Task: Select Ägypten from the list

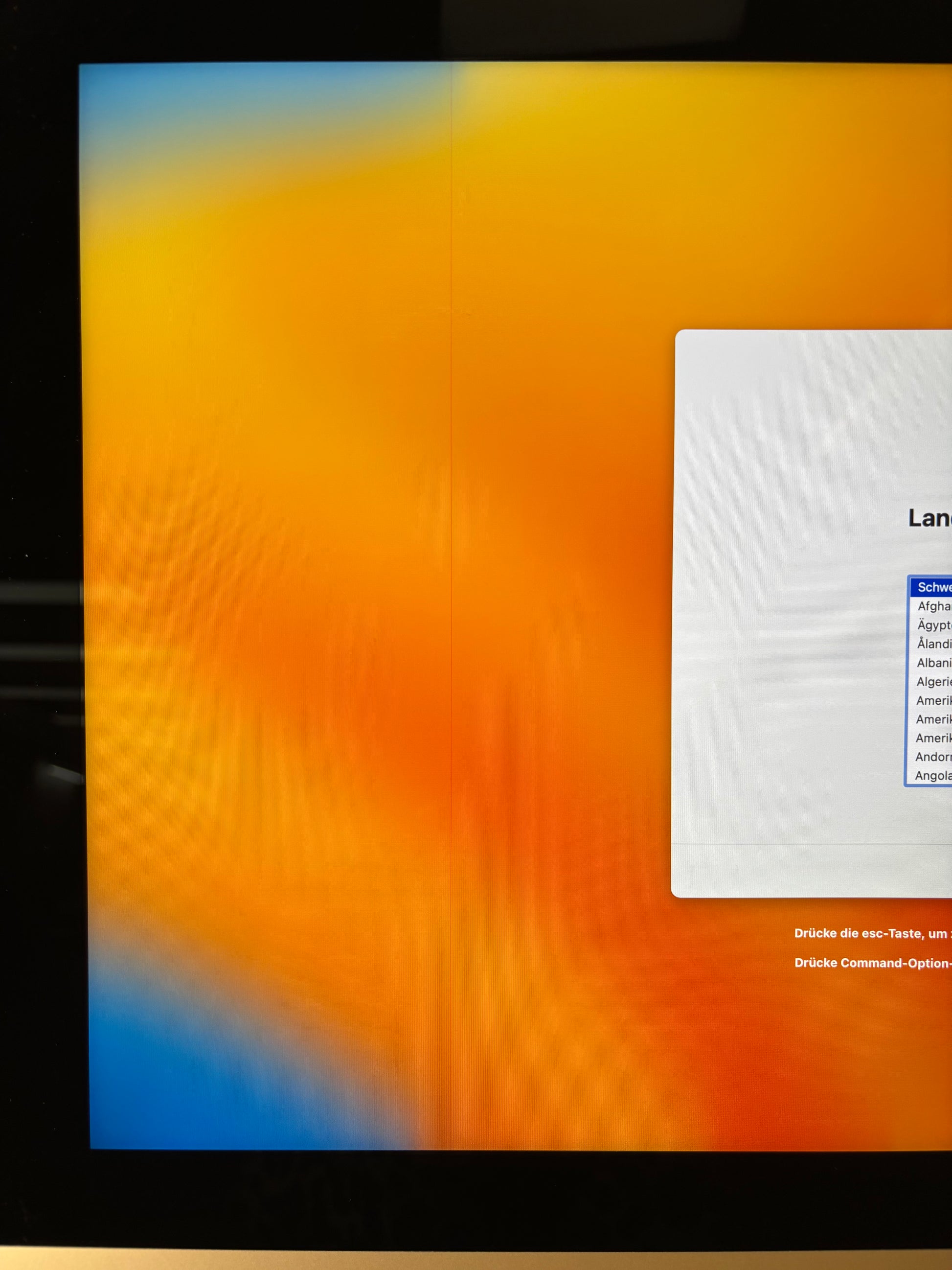Action: (x=933, y=625)
